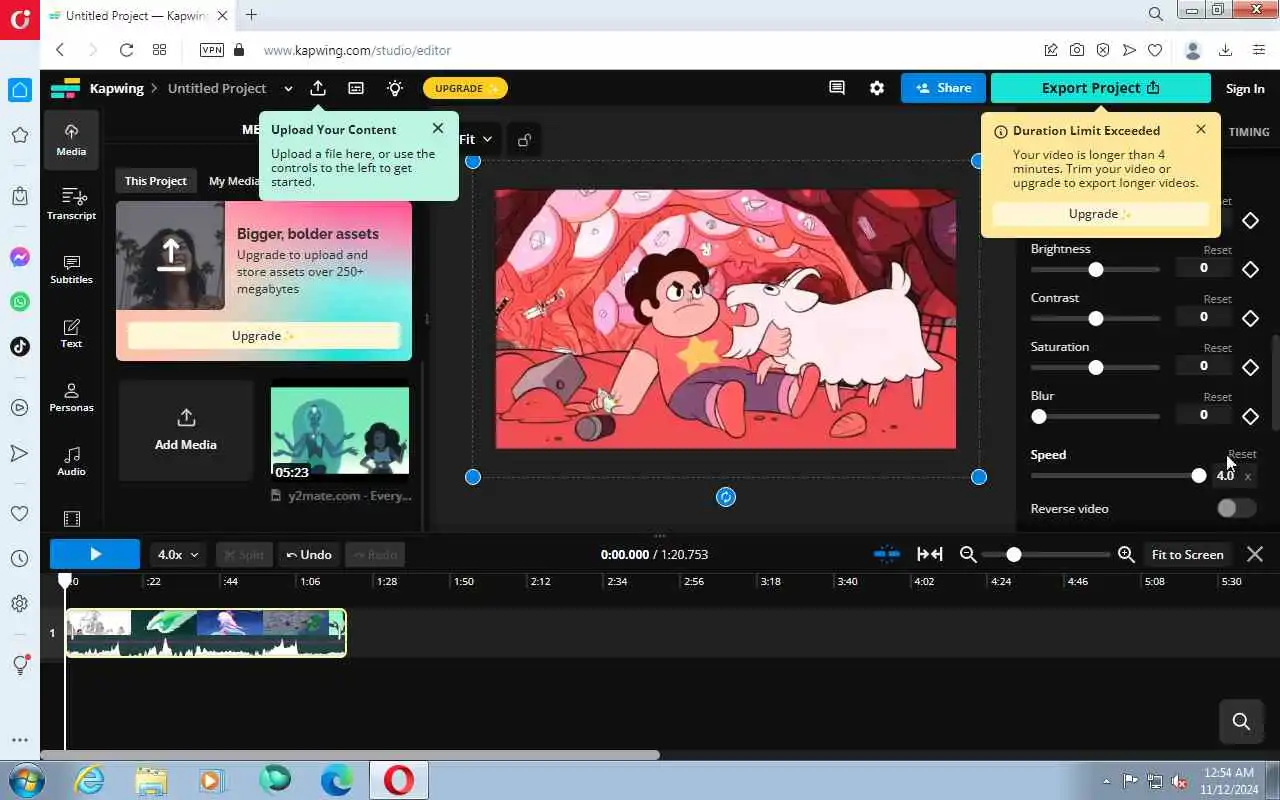Open the Media panel in sidebar
The height and width of the screenshot is (800, 1280).
(x=71, y=140)
